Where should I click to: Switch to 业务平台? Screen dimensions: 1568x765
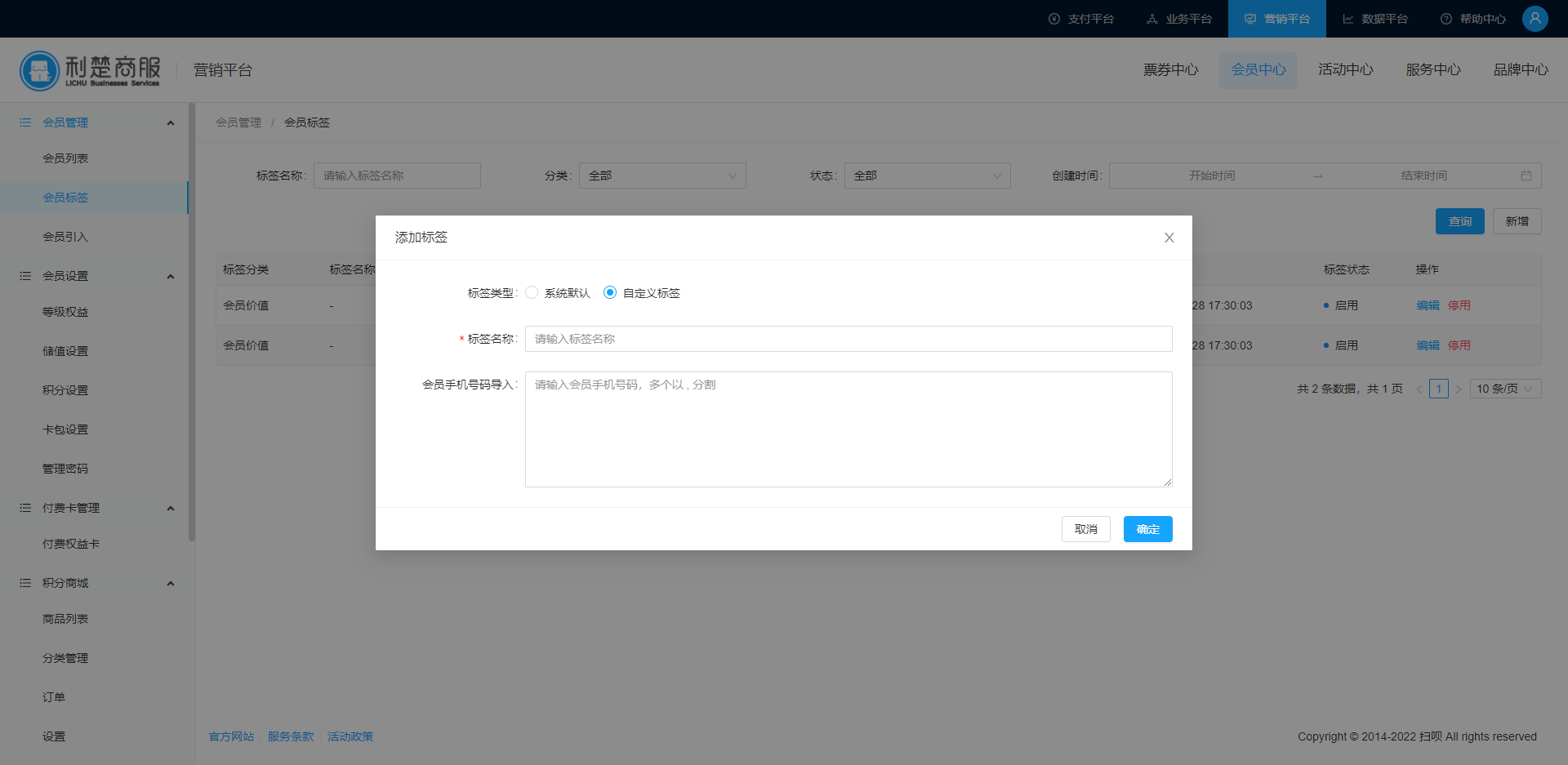click(1179, 19)
